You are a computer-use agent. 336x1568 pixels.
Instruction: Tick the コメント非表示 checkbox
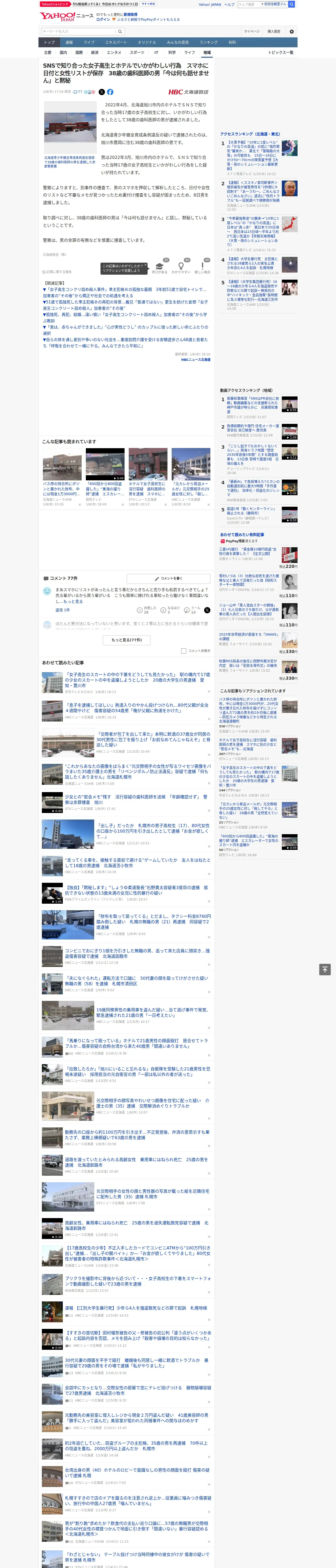click(183, 651)
